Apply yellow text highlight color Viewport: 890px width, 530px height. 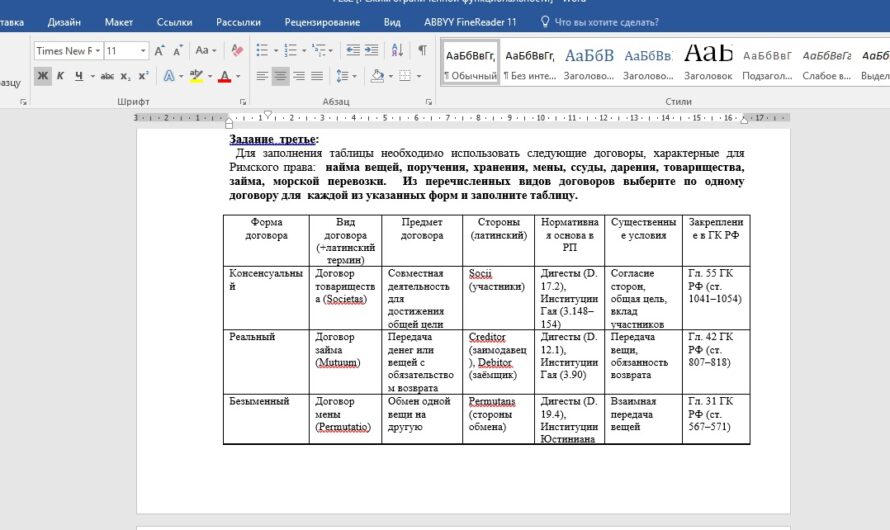coord(196,76)
